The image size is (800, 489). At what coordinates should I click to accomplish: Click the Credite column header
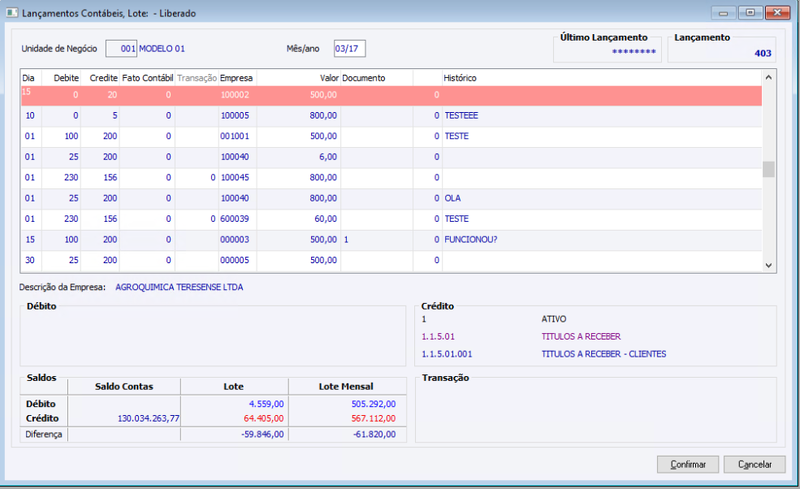[x=104, y=78]
